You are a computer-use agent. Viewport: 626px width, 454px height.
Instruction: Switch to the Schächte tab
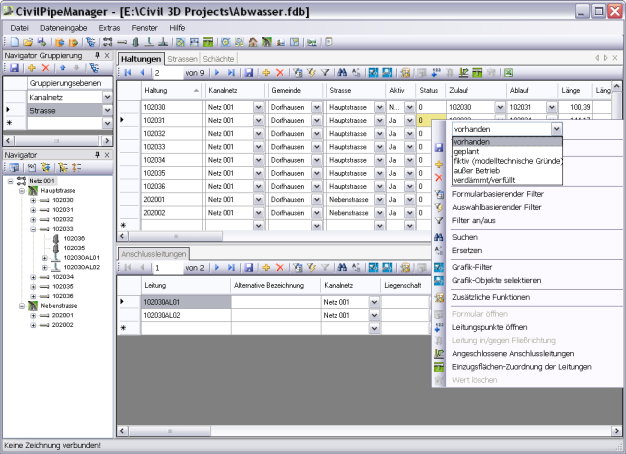click(218, 59)
